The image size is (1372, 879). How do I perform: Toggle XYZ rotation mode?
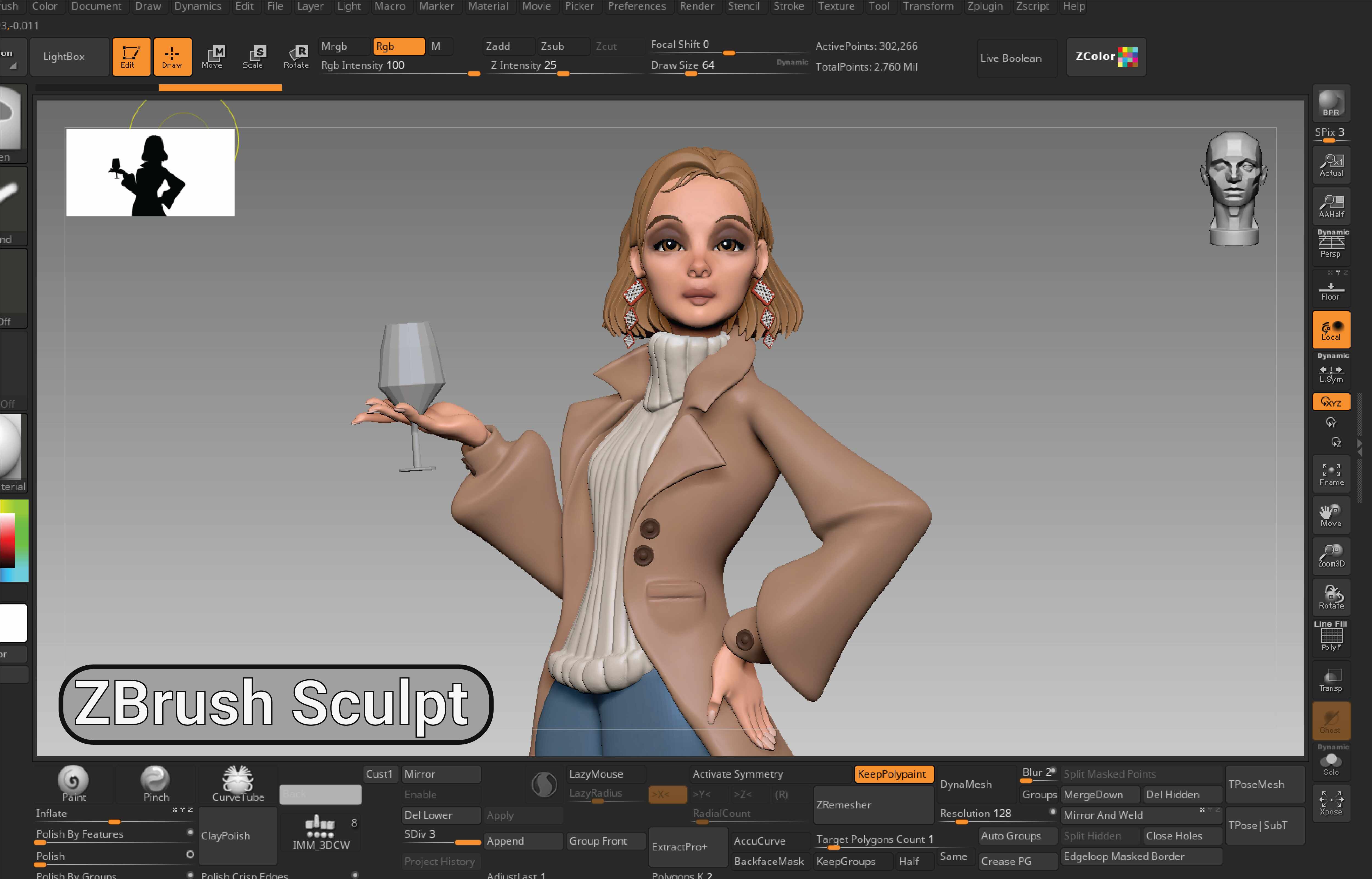point(1331,402)
